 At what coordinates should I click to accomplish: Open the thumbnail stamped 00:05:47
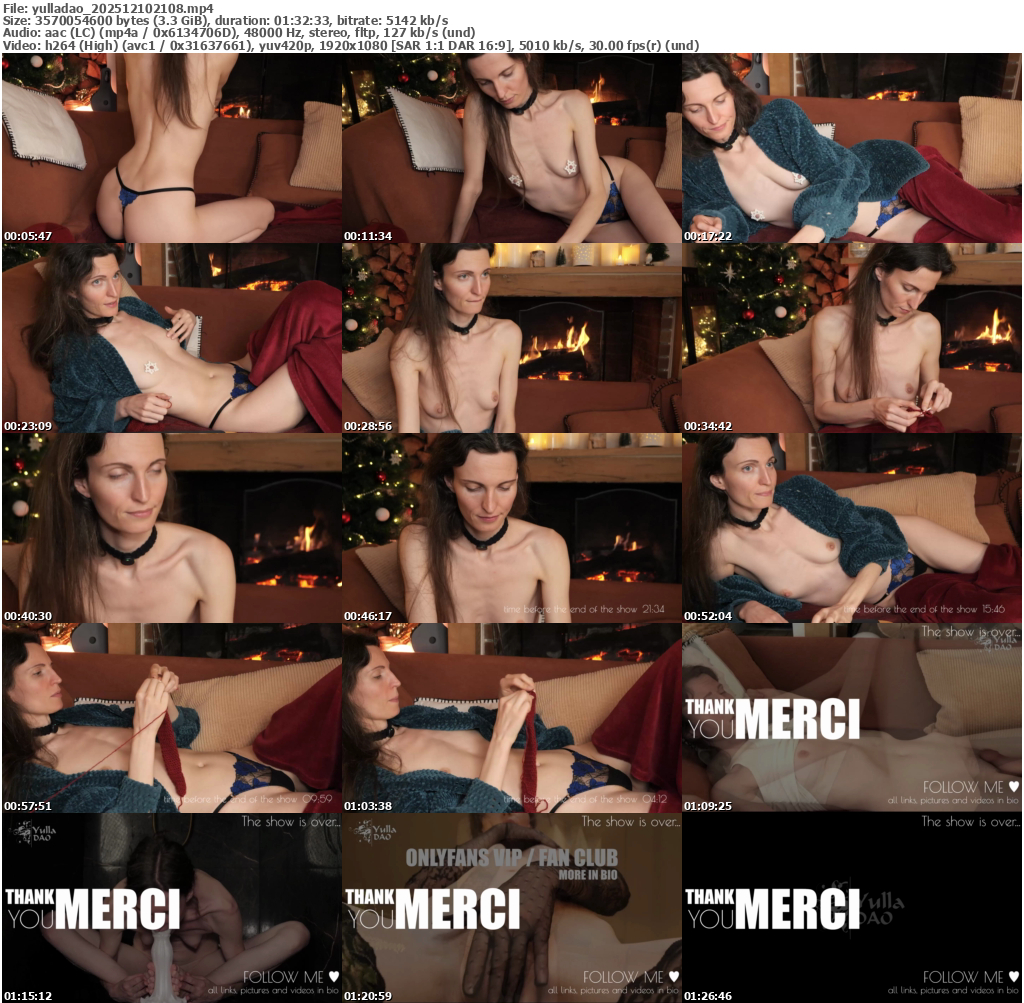tap(172, 148)
